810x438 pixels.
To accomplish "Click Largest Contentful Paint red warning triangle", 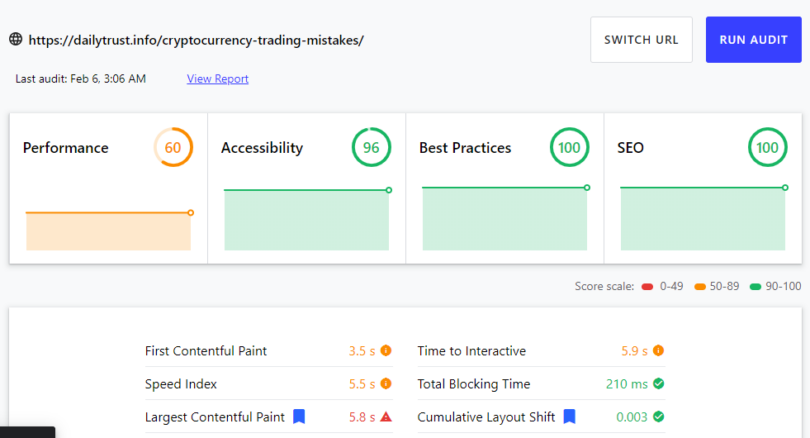I will click(386, 417).
